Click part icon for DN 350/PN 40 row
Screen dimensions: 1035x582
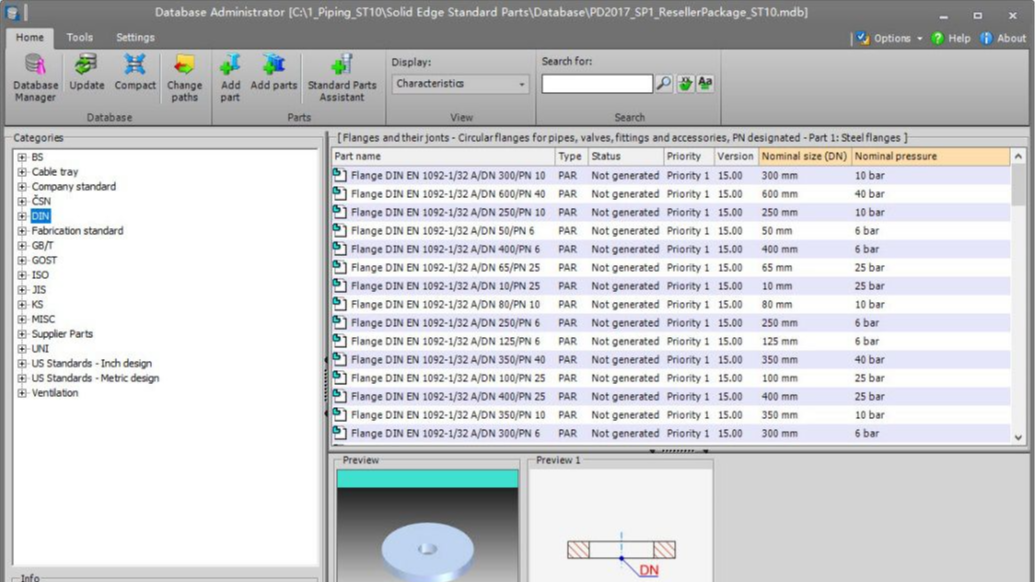[x=339, y=360]
